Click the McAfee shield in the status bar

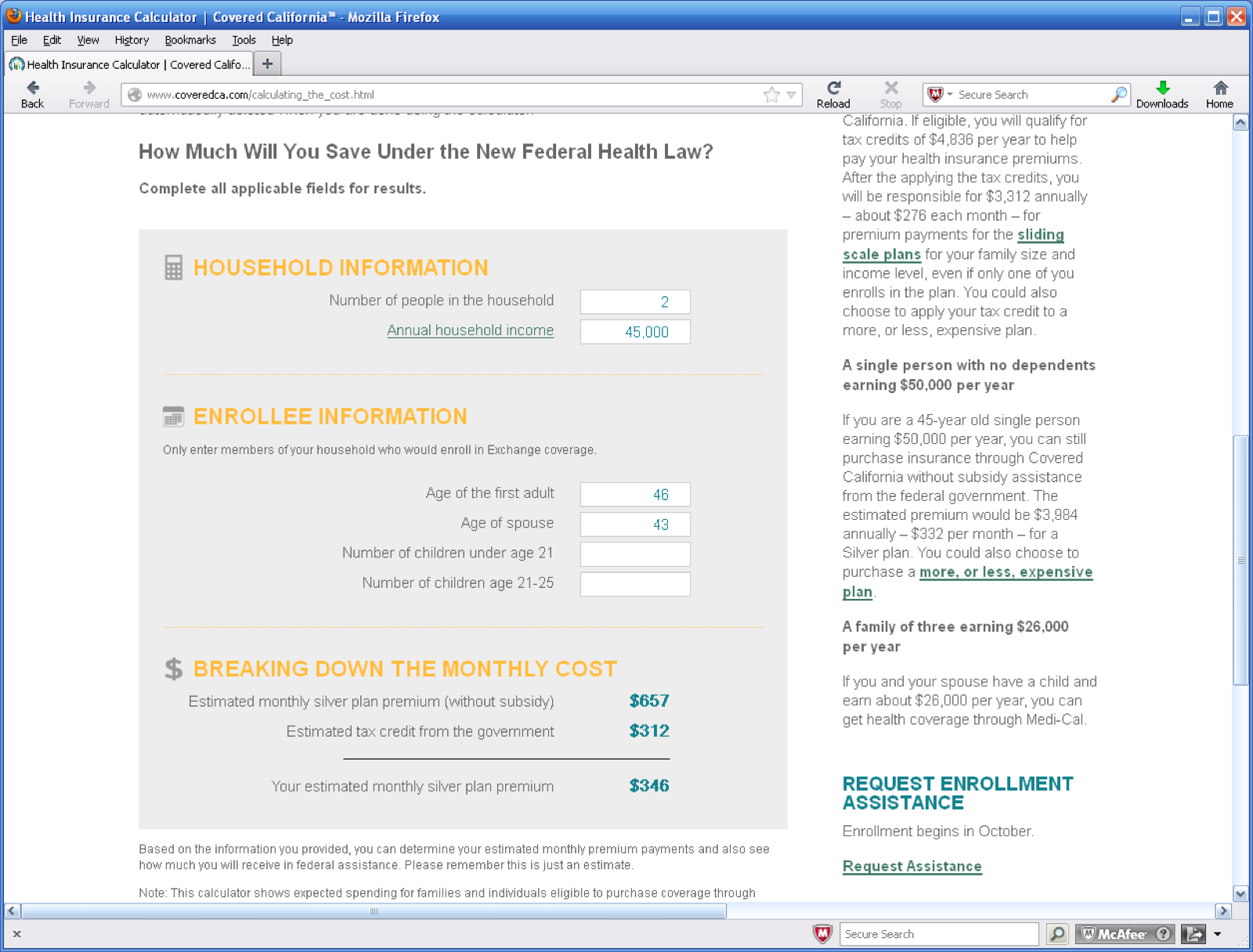(x=822, y=933)
